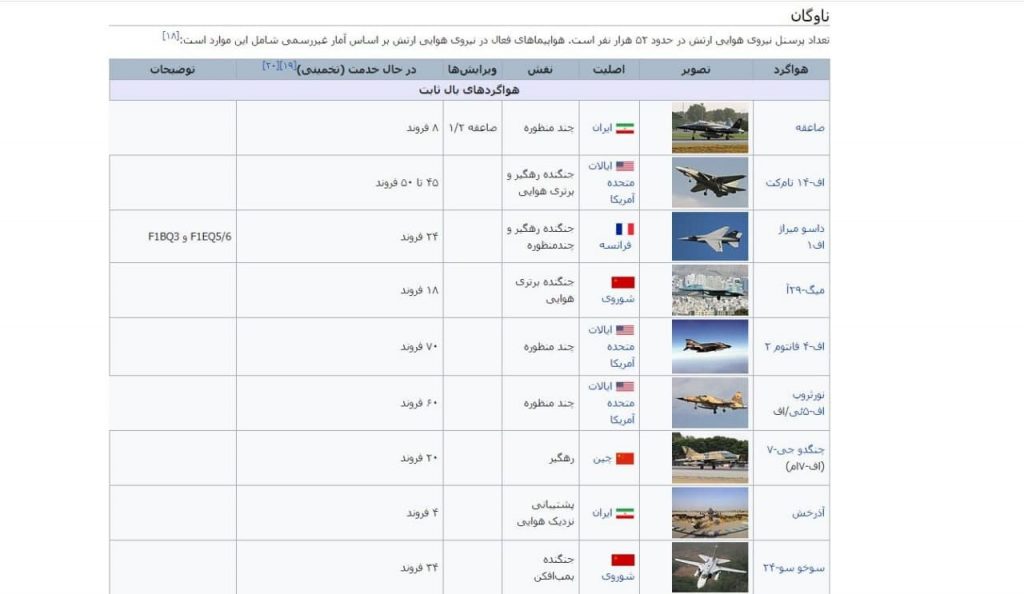The image size is (1024, 594).
Task: Click the ویرایش‌ها column header
Action: pyautogui.click(x=472, y=69)
